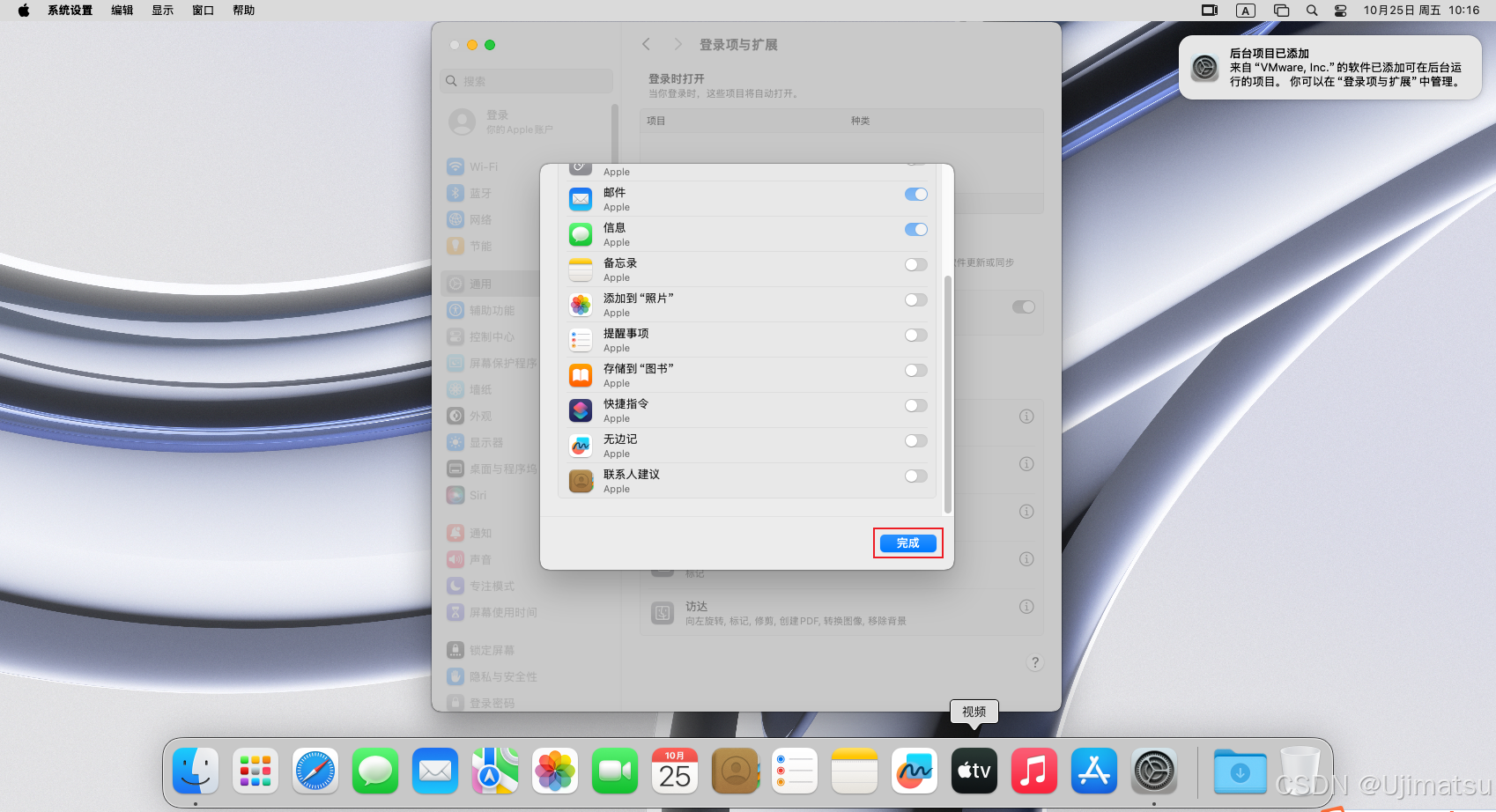
Task: Open Freeform from the Dock
Action: (x=915, y=771)
